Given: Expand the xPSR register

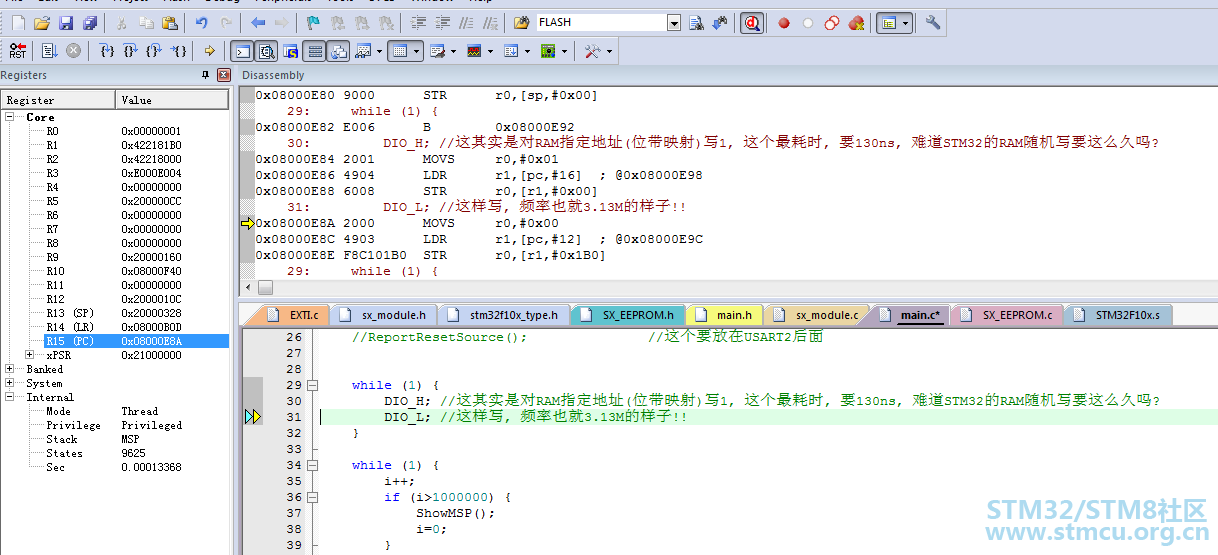Looking at the screenshot, I should (x=30, y=355).
